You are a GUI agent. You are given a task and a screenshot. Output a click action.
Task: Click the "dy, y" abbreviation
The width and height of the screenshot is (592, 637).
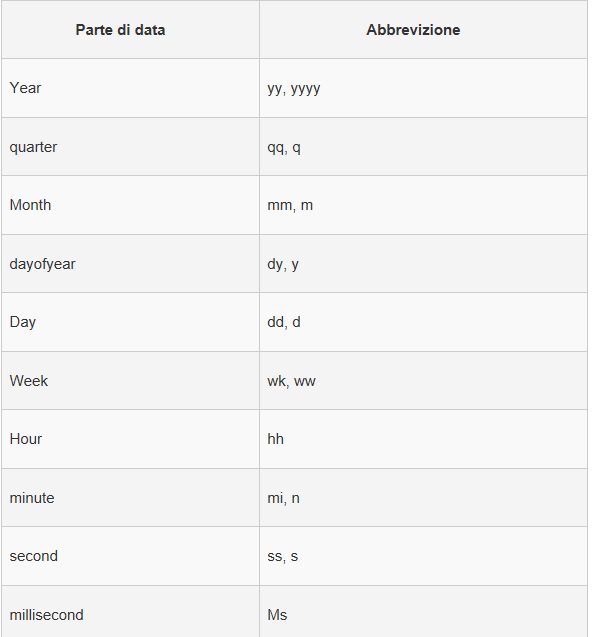(x=283, y=264)
